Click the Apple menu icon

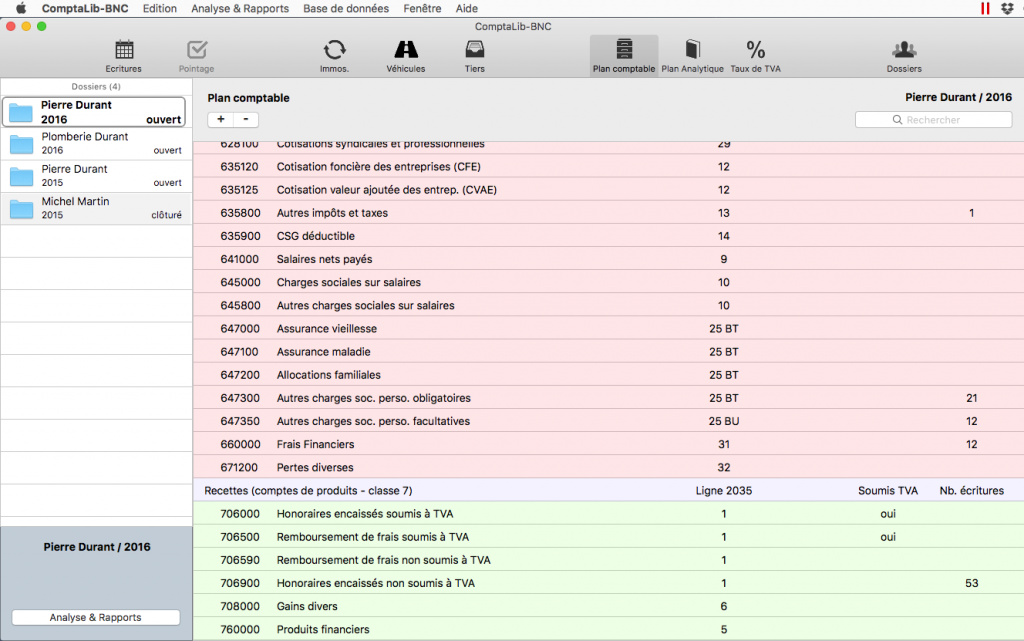coord(21,8)
